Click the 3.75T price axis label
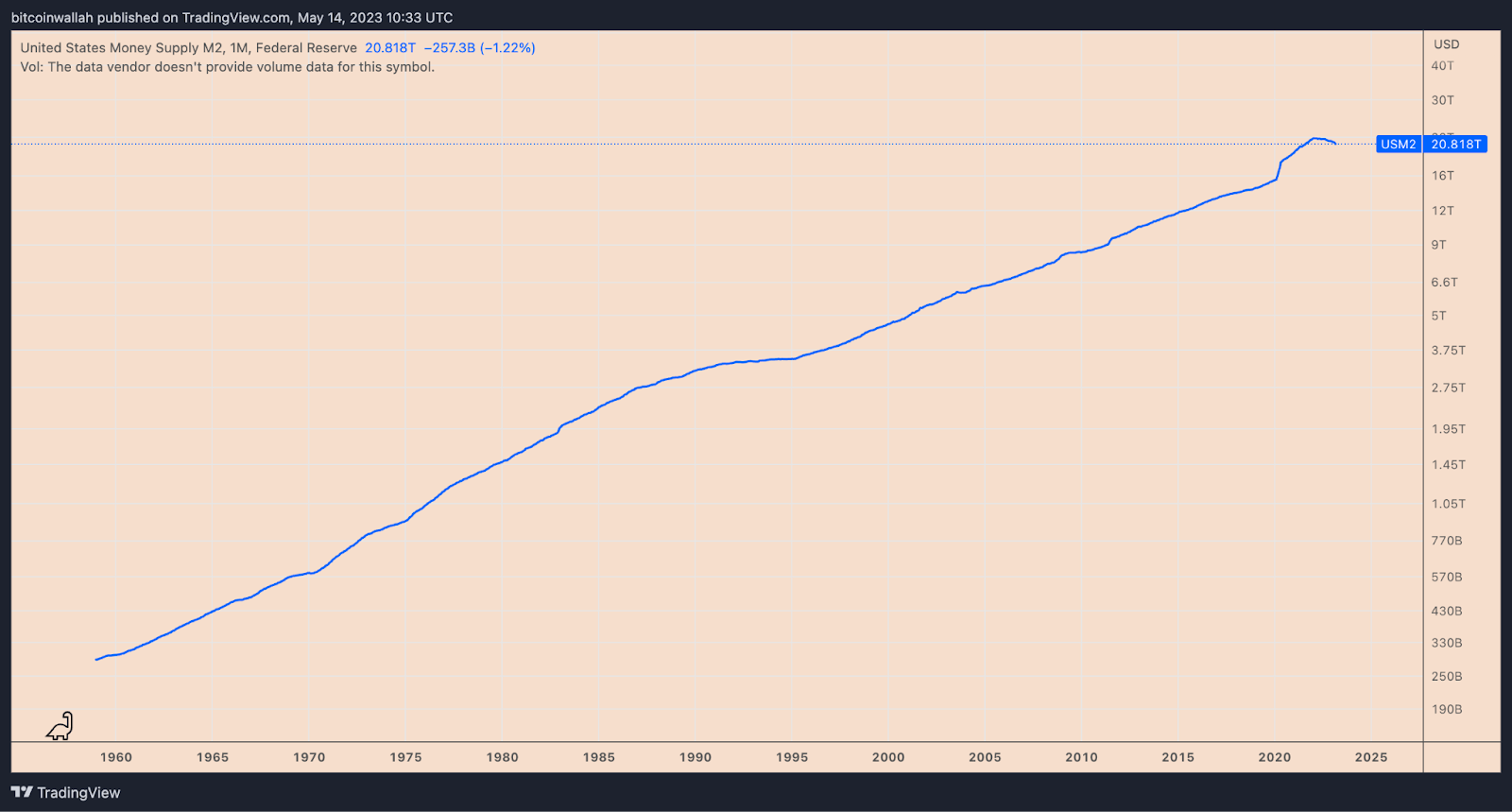 (1448, 351)
